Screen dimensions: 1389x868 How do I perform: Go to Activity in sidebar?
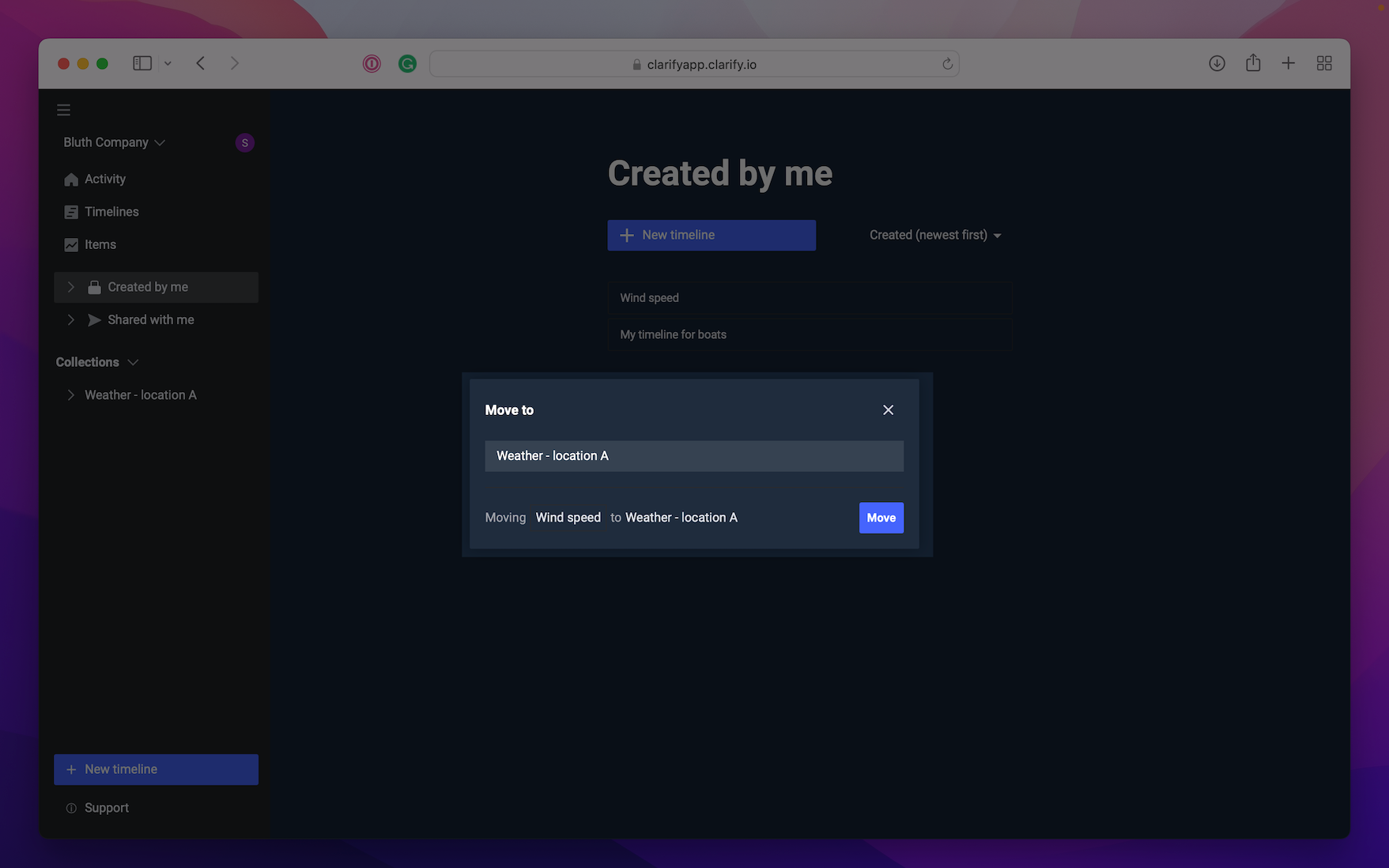click(104, 179)
